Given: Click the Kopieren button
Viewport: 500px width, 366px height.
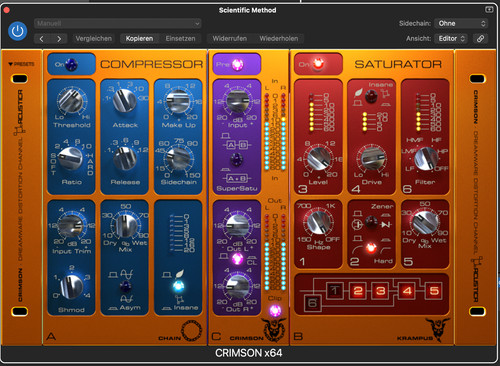Looking at the screenshot, I should point(139,39).
